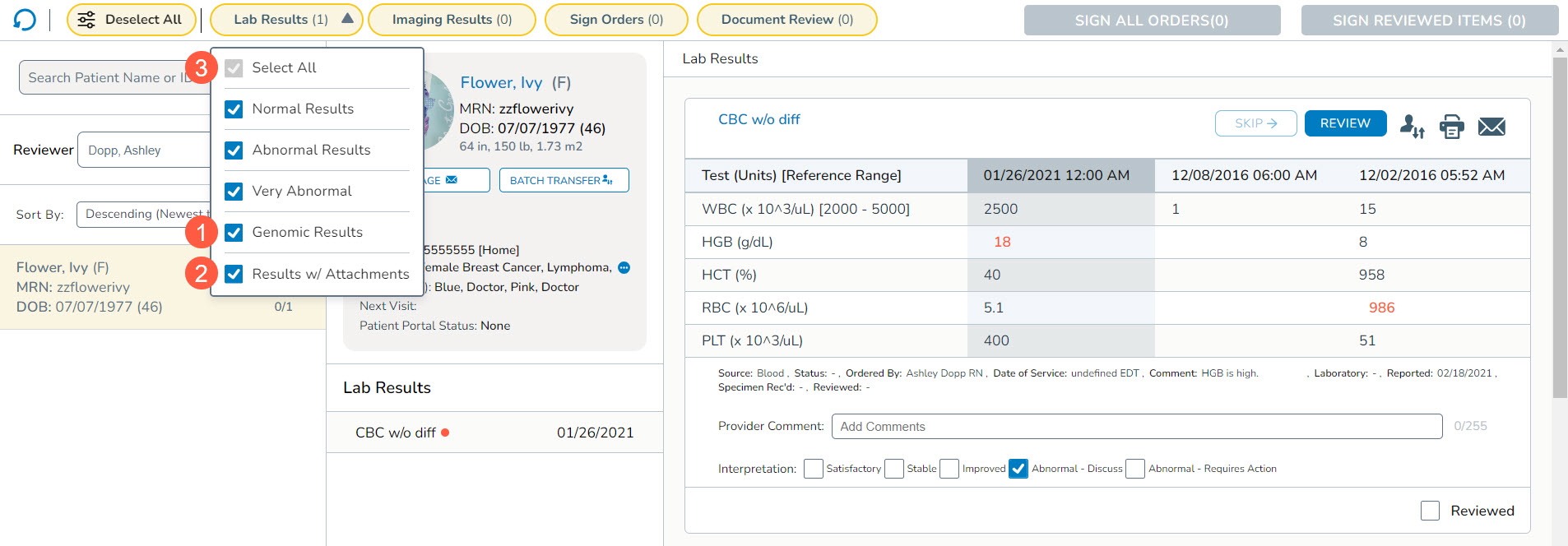Click the printer icon for CBC result
This screenshot has height=546, width=1568.
pyautogui.click(x=1451, y=126)
